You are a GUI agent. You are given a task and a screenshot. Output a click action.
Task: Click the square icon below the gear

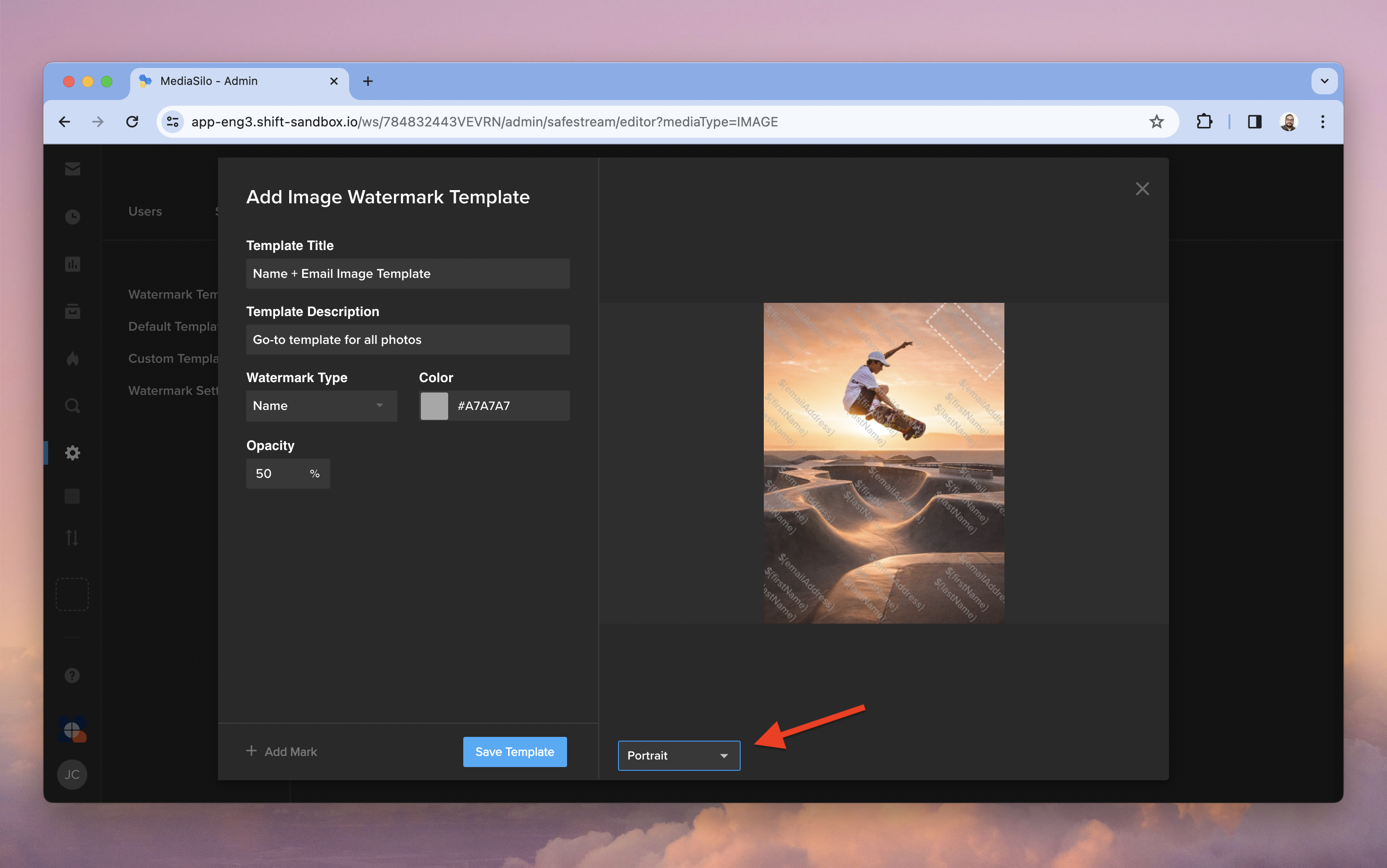click(x=72, y=496)
